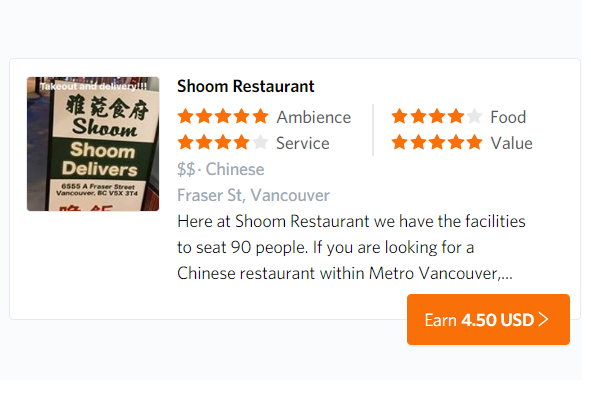
Task: Select the Food rating label
Action: pos(508,117)
